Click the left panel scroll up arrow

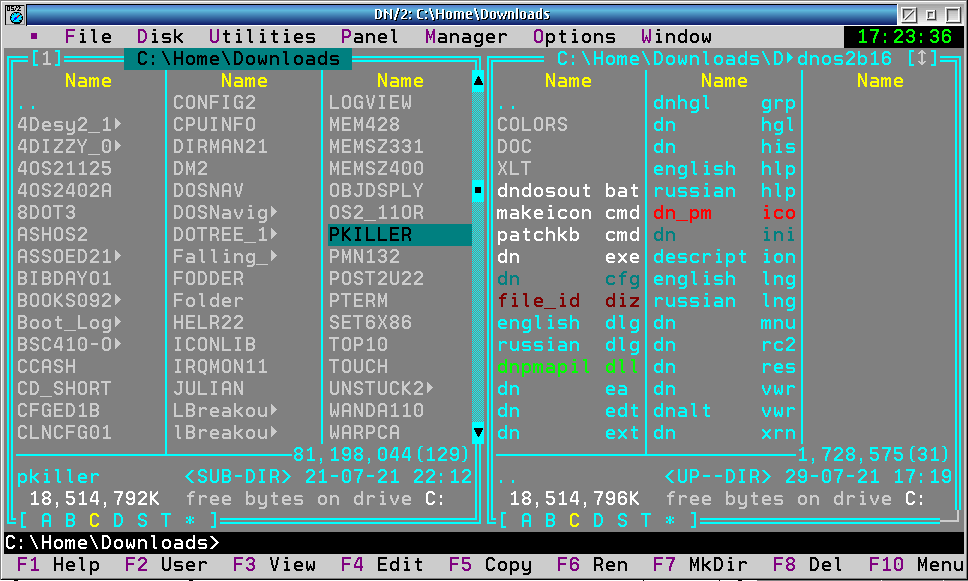pos(478,81)
